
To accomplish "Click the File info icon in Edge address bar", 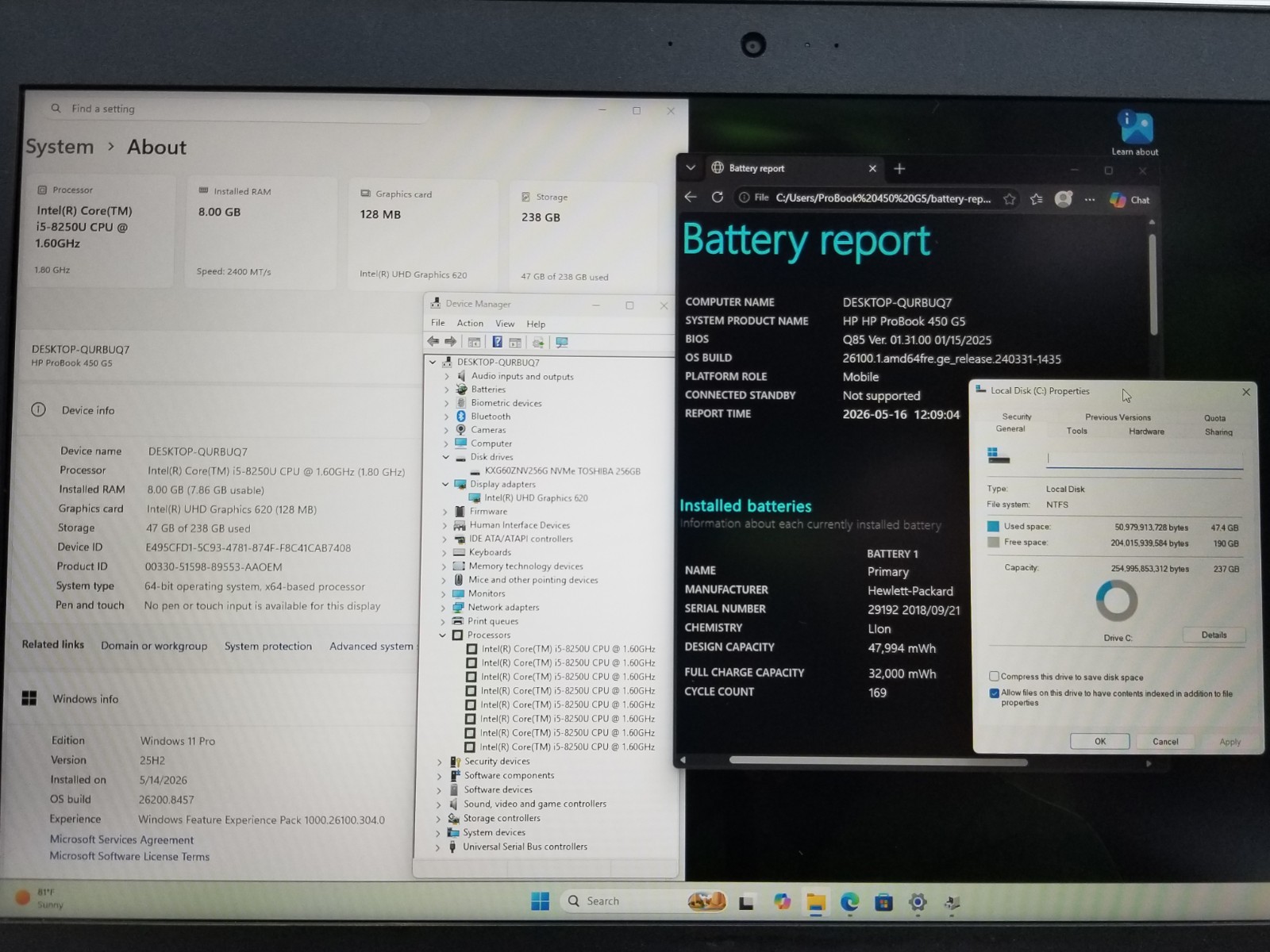I will point(753,198).
